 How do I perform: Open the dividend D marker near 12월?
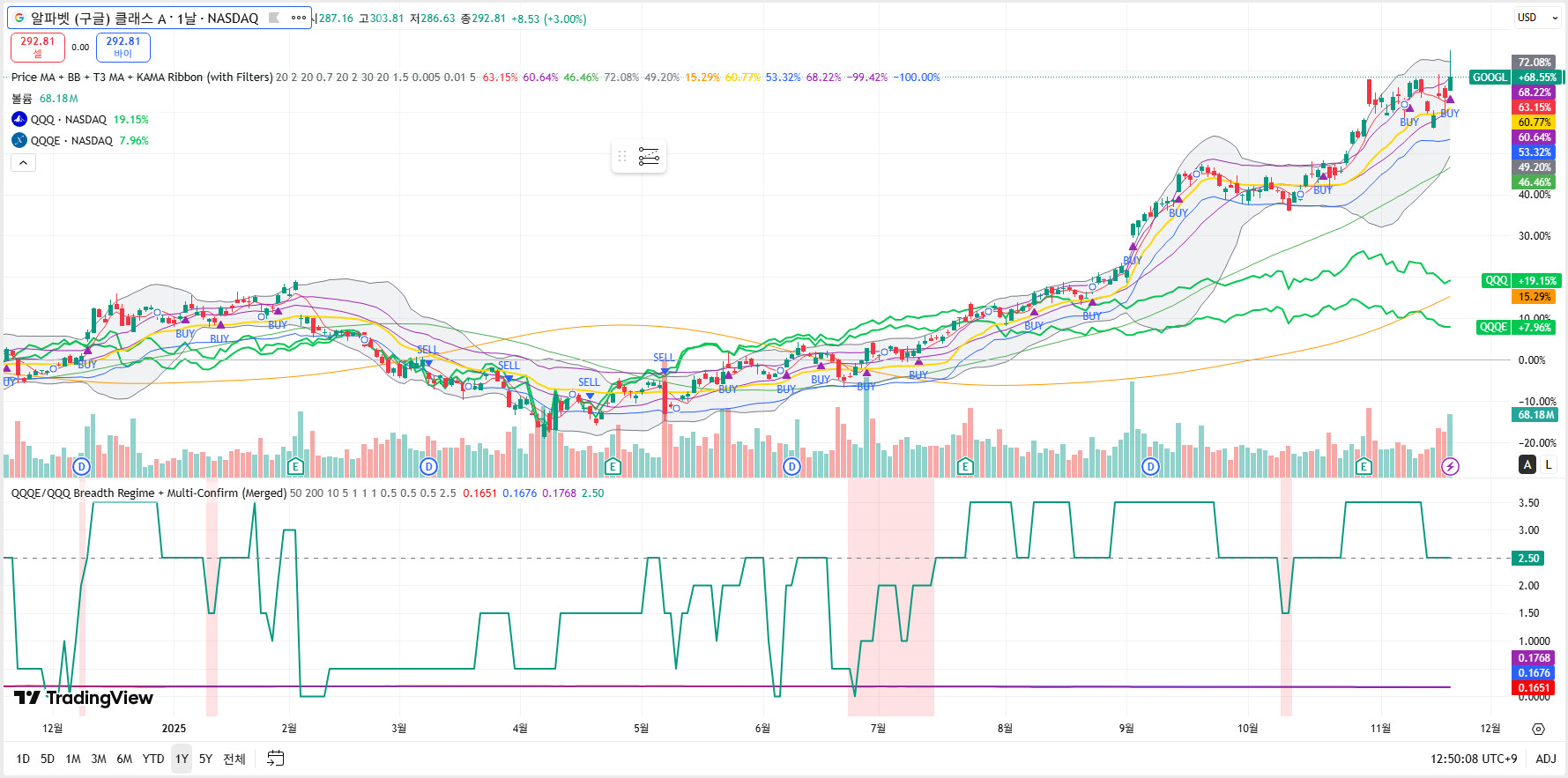[81, 466]
